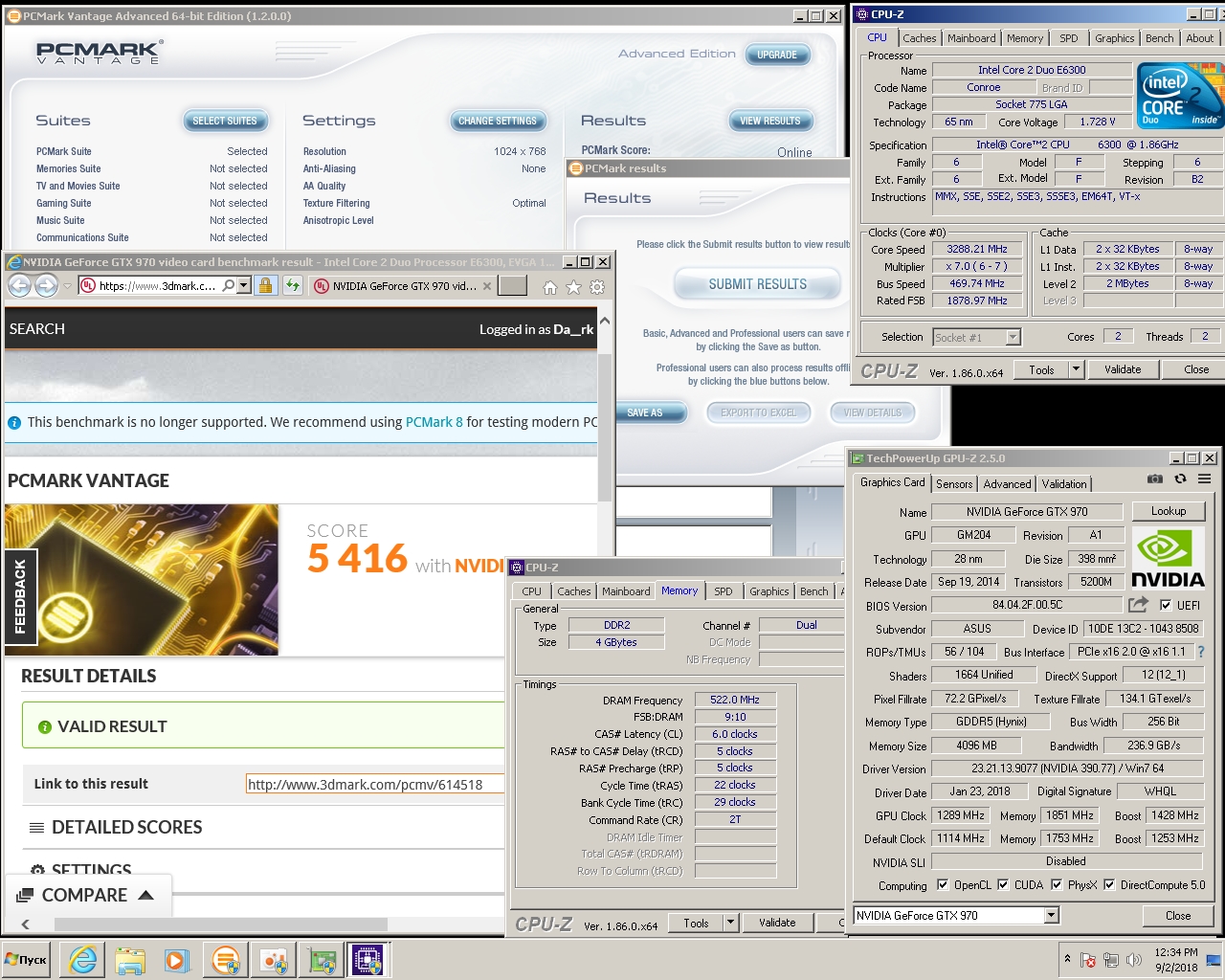The width and height of the screenshot is (1225, 980).
Task: Open Internet Explorer from the taskbar
Action: [83, 960]
